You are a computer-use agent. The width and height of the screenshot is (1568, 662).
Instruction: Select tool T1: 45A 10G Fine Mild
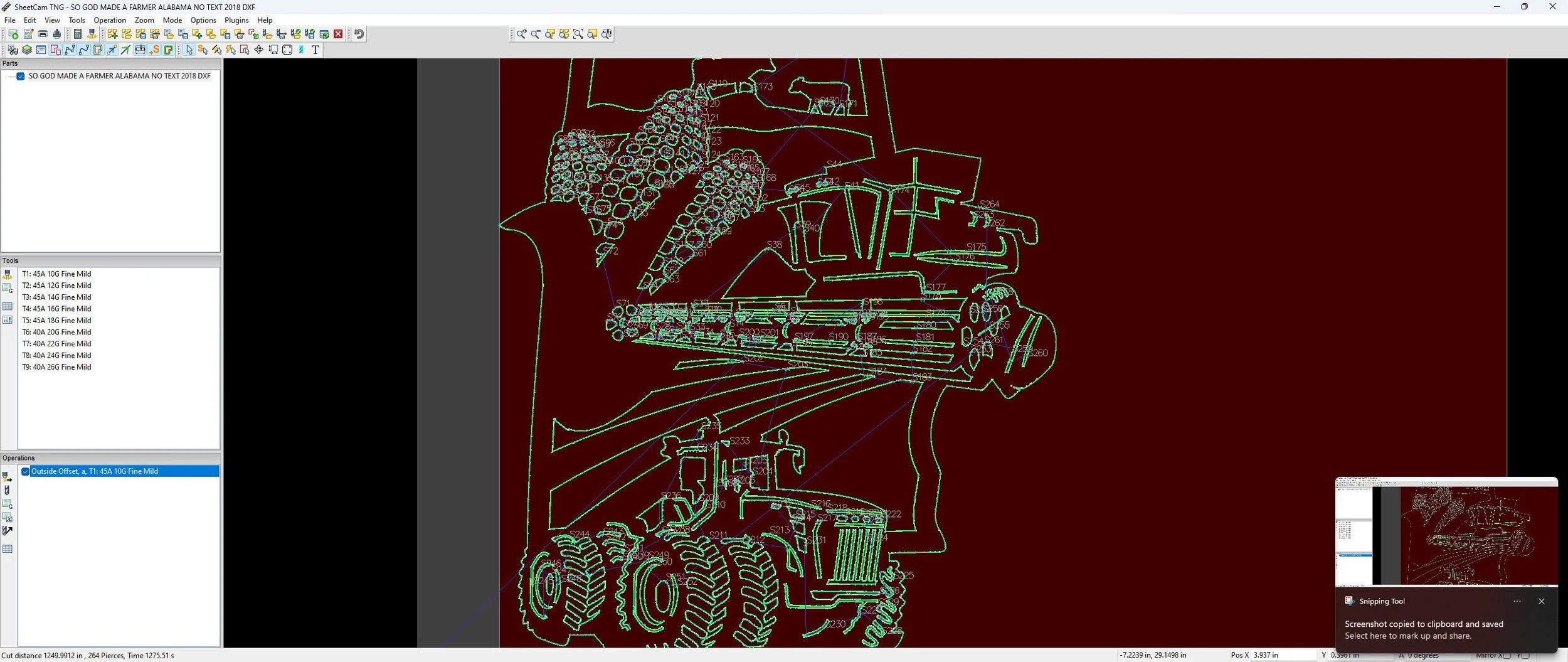pos(56,274)
